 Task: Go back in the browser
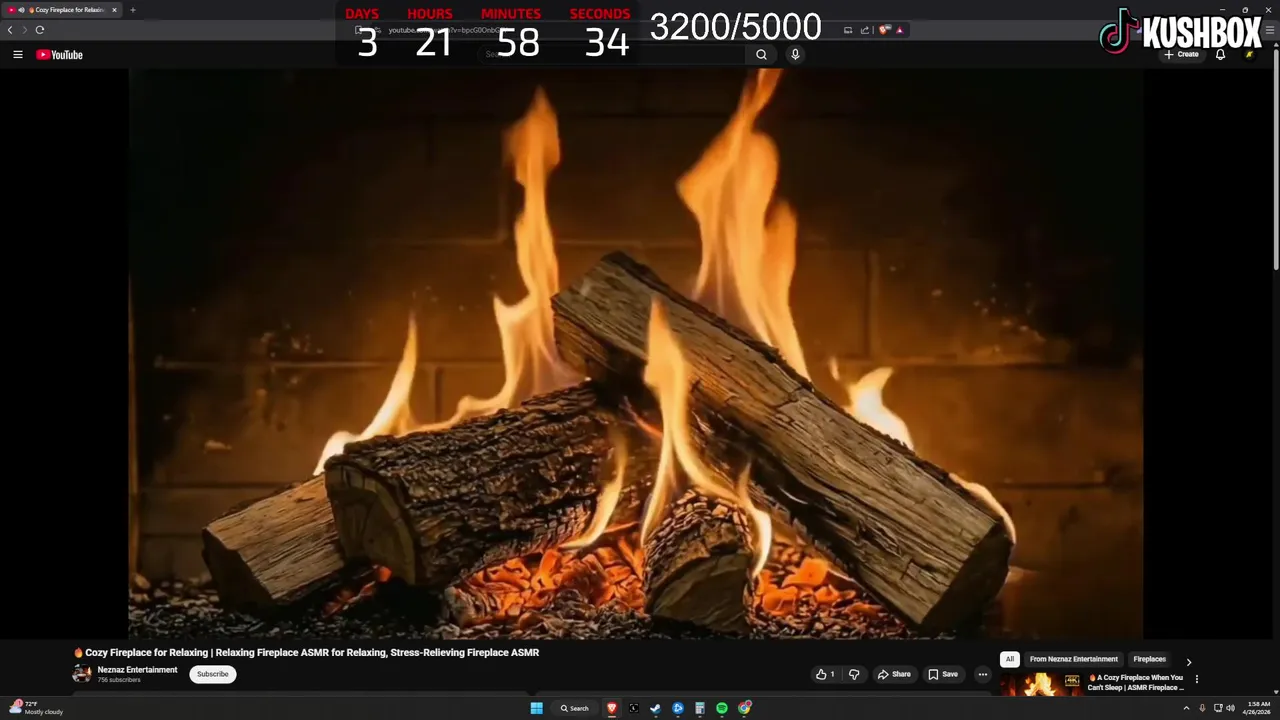[x=10, y=30]
